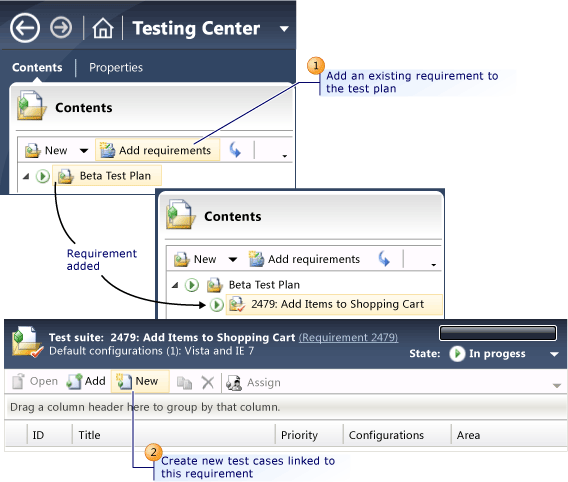Switch to the Contents tab

37,67
